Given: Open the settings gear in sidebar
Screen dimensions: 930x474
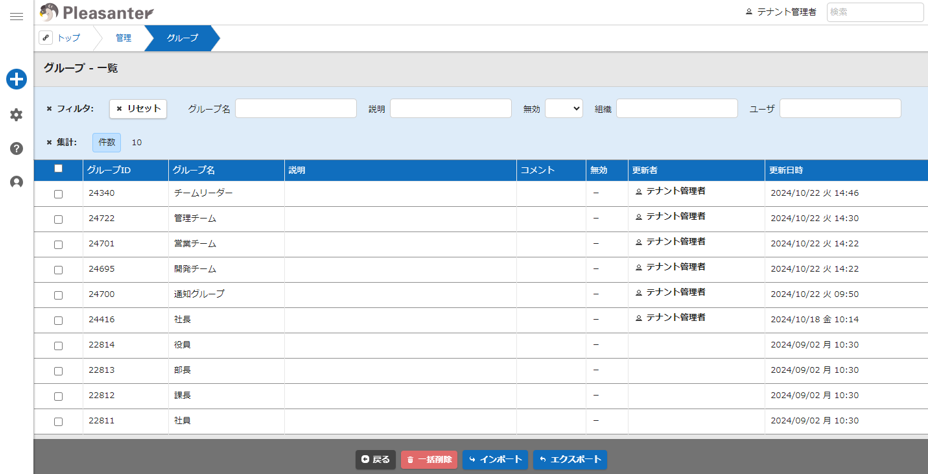Looking at the screenshot, I should coord(16,115).
